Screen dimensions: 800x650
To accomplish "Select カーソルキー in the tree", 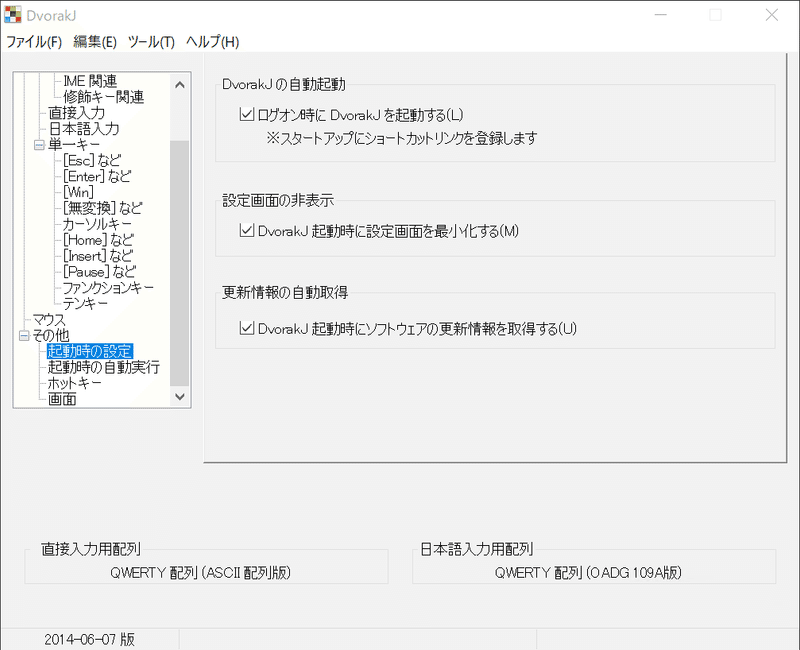I will 97,224.
